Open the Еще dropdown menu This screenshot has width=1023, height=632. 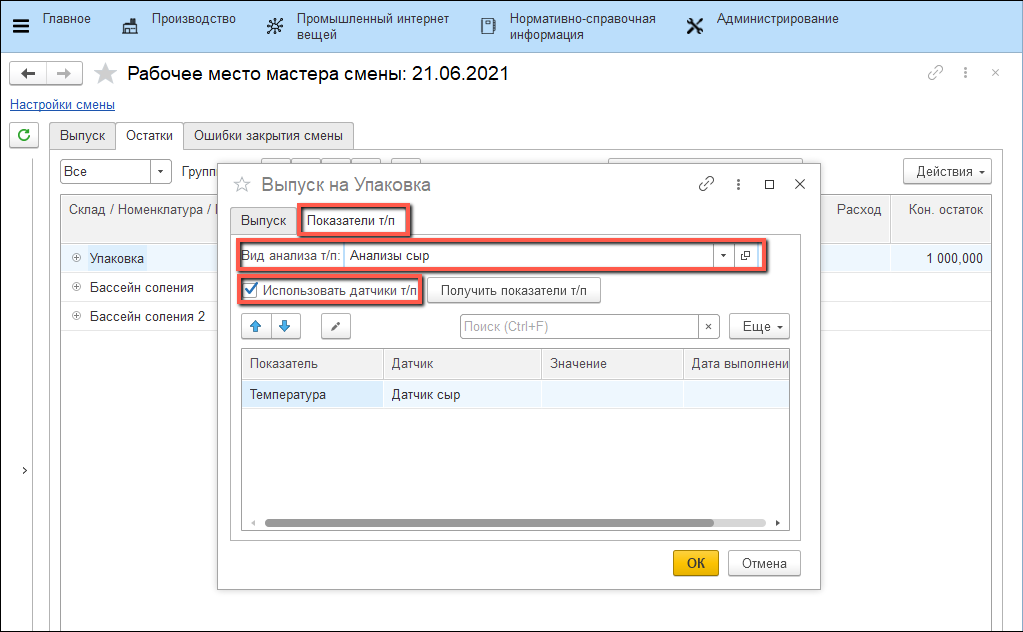tap(759, 326)
